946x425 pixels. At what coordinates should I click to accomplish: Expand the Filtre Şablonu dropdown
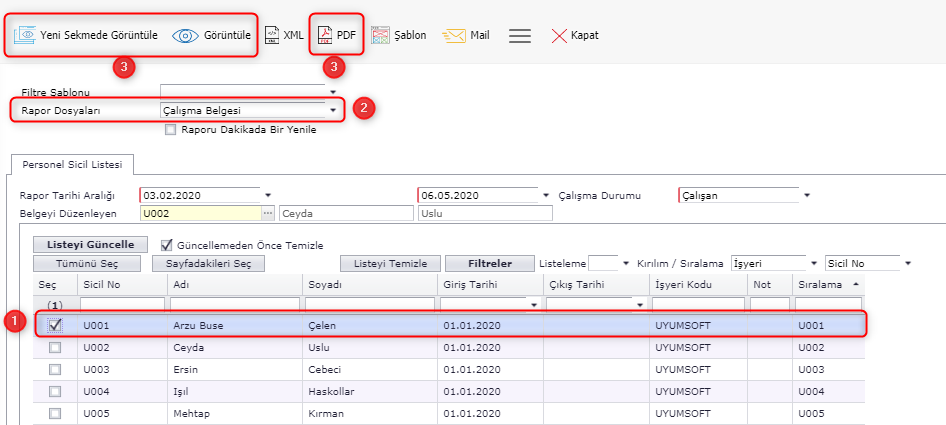(332, 92)
